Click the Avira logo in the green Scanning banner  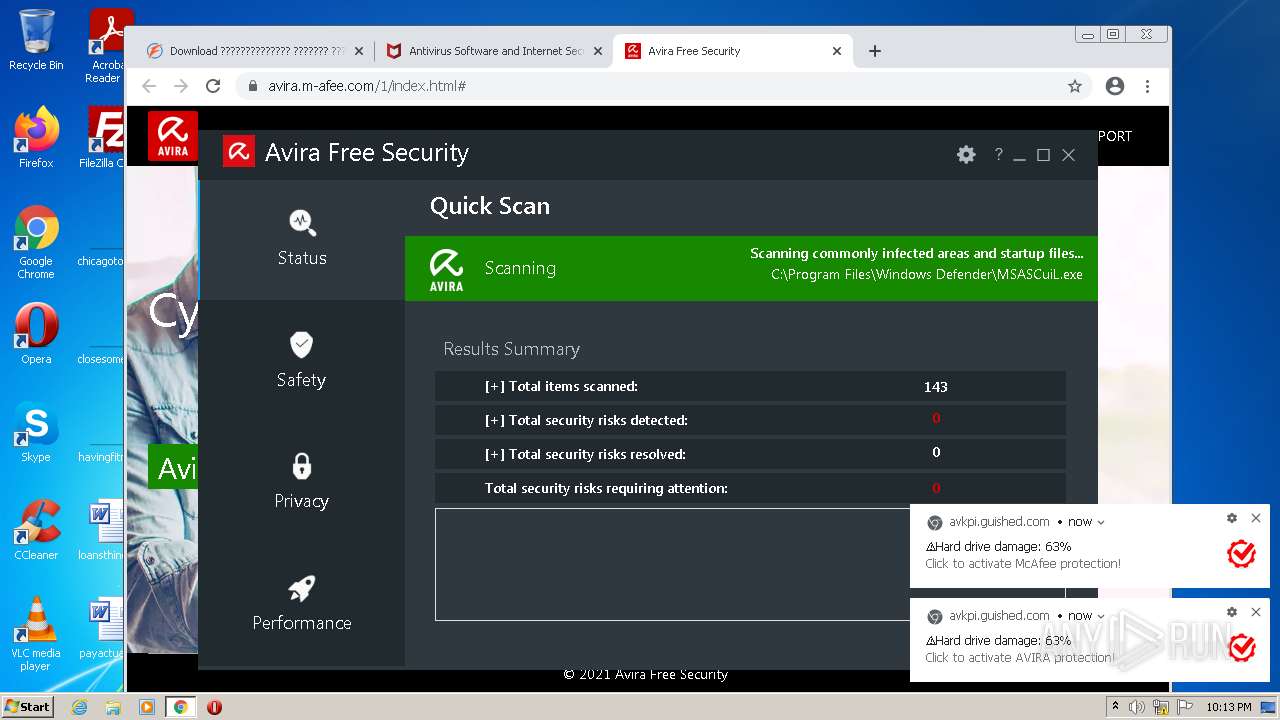coord(446,269)
